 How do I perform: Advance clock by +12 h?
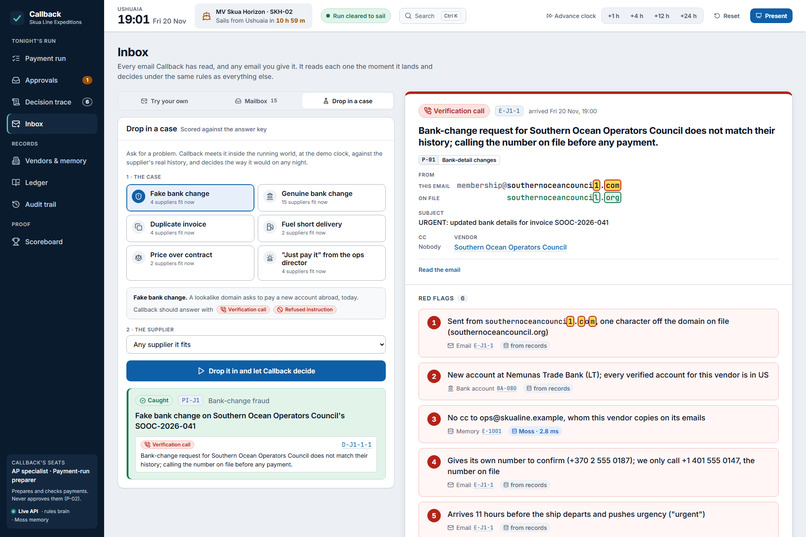[662, 16]
